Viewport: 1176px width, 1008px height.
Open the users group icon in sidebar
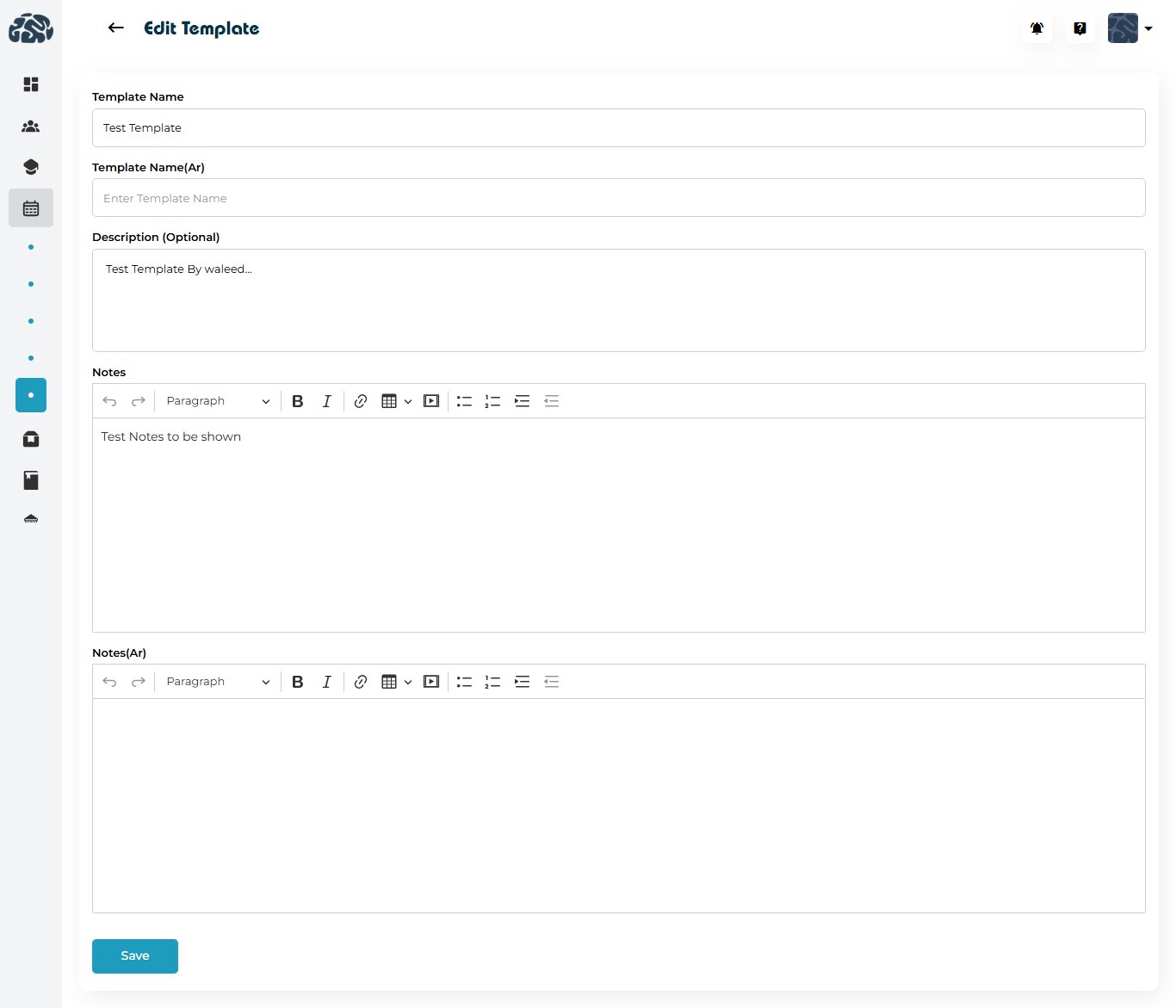point(31,127)
